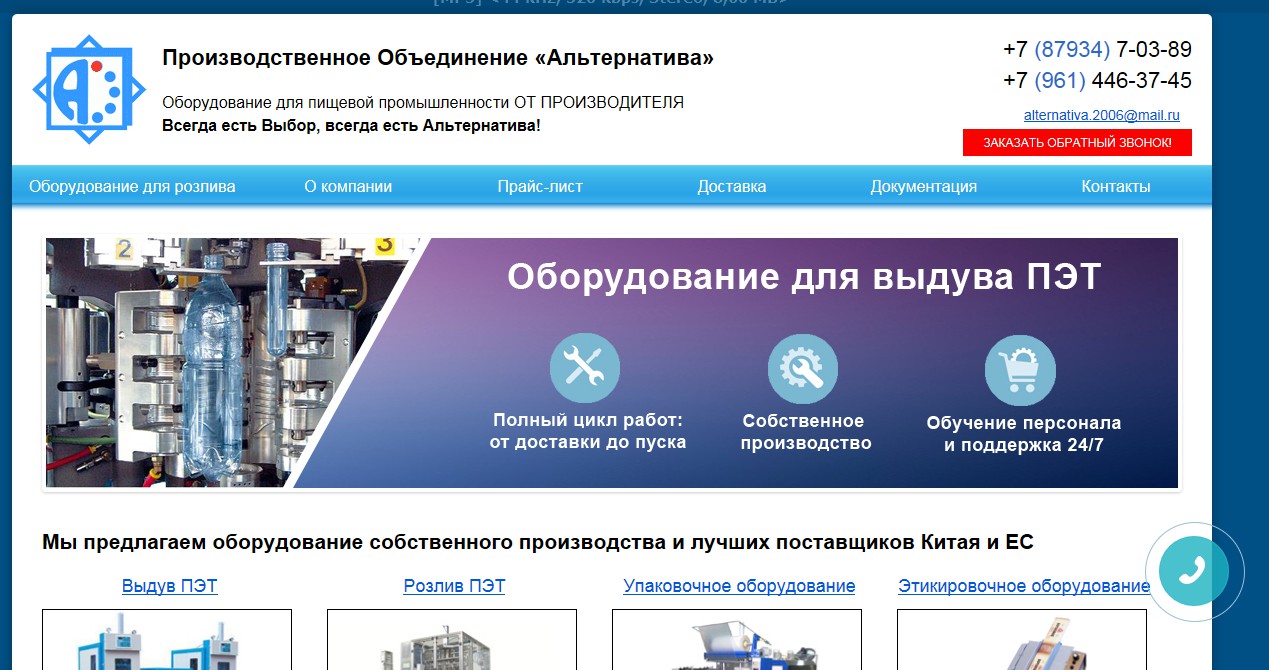Click the Оборудование для пищевой промышленности ОТ ПРОИЗВОДИТЕЛЯ tagline
This screenshot has width=1269, height=670.
423,102
